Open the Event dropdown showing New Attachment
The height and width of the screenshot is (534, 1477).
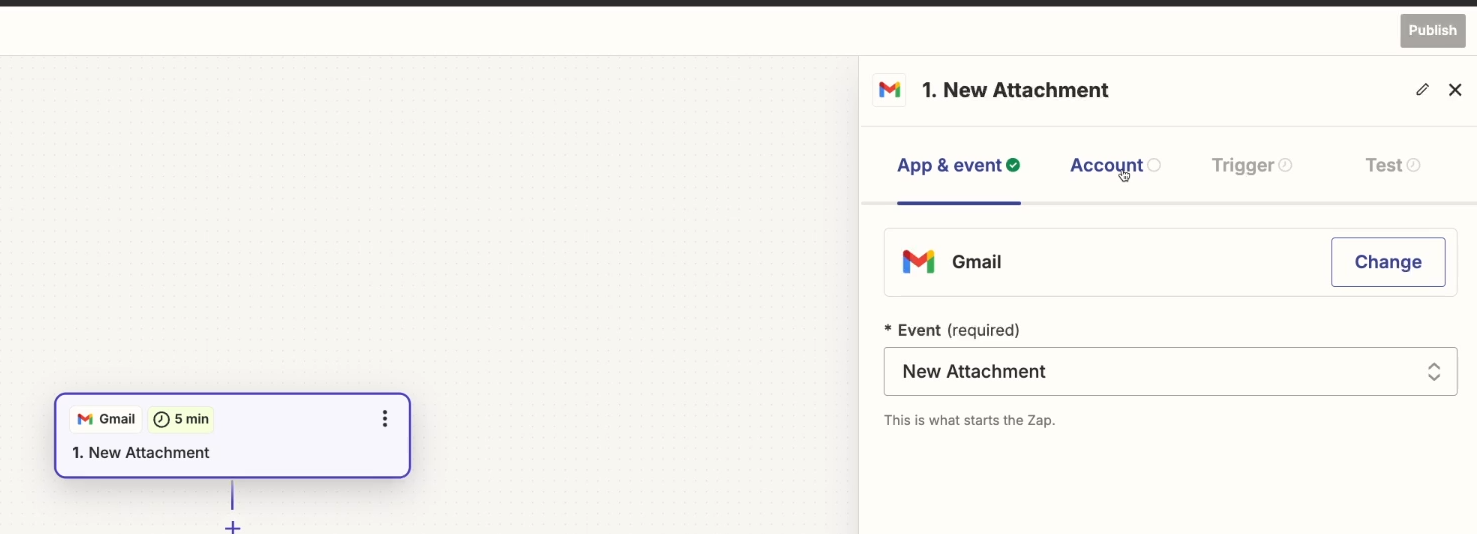pos(1170,372)
